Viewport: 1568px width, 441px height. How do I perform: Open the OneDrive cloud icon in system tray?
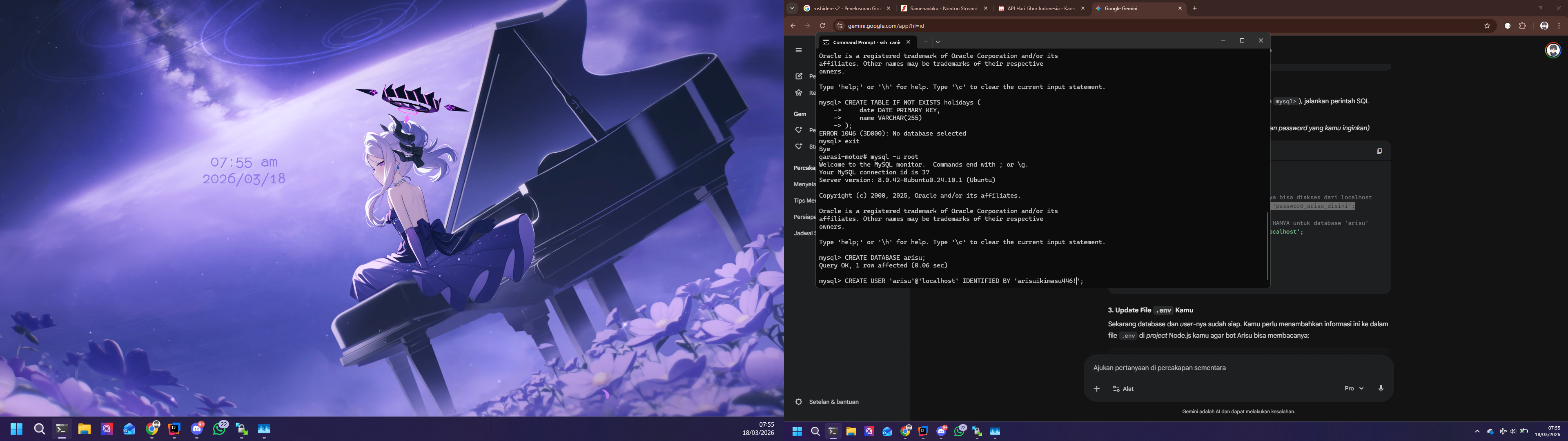[x=1490, y=431]
